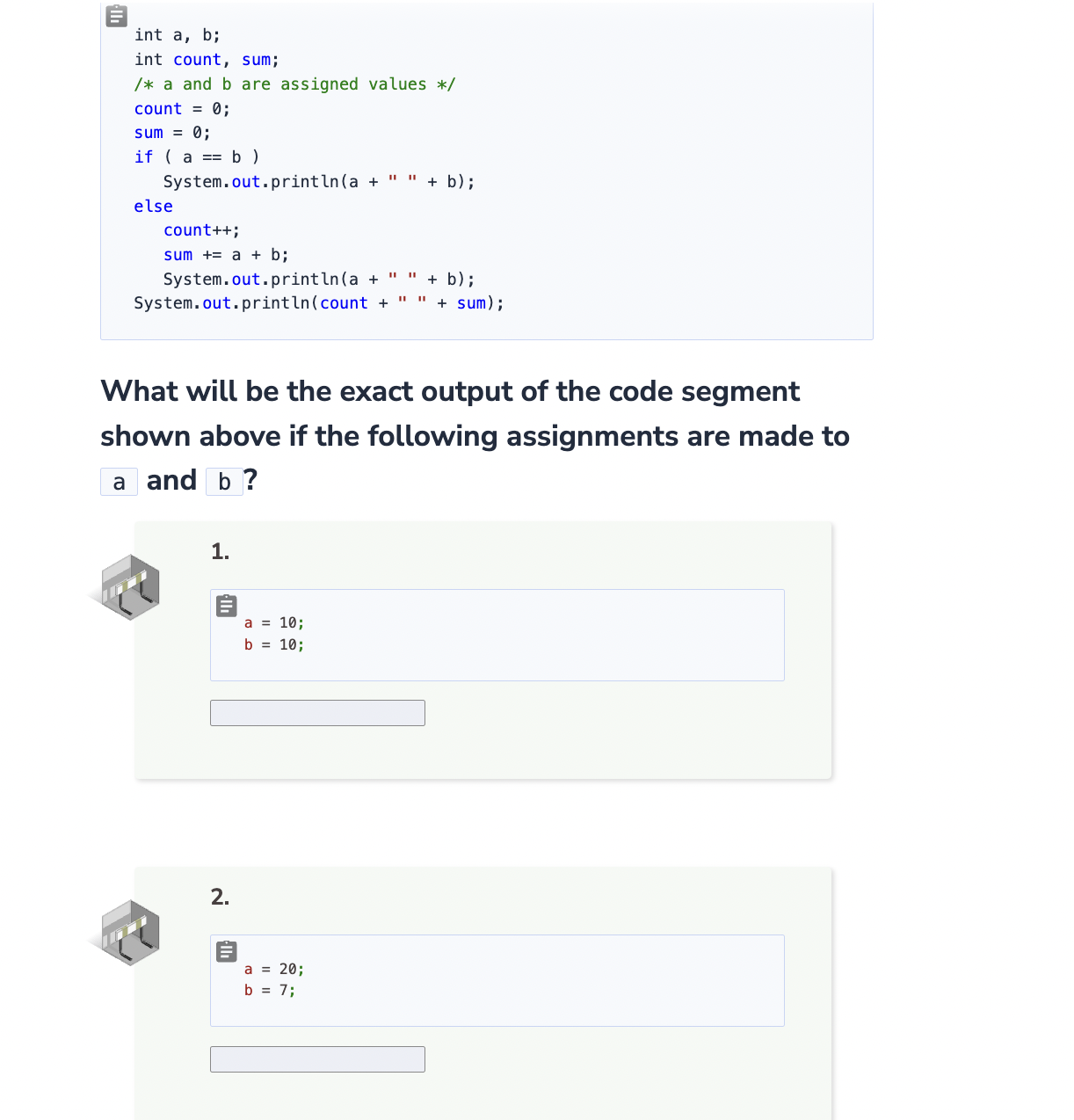Click the question number label 2
The image size is (1074, 1120).
pos(219,898)
